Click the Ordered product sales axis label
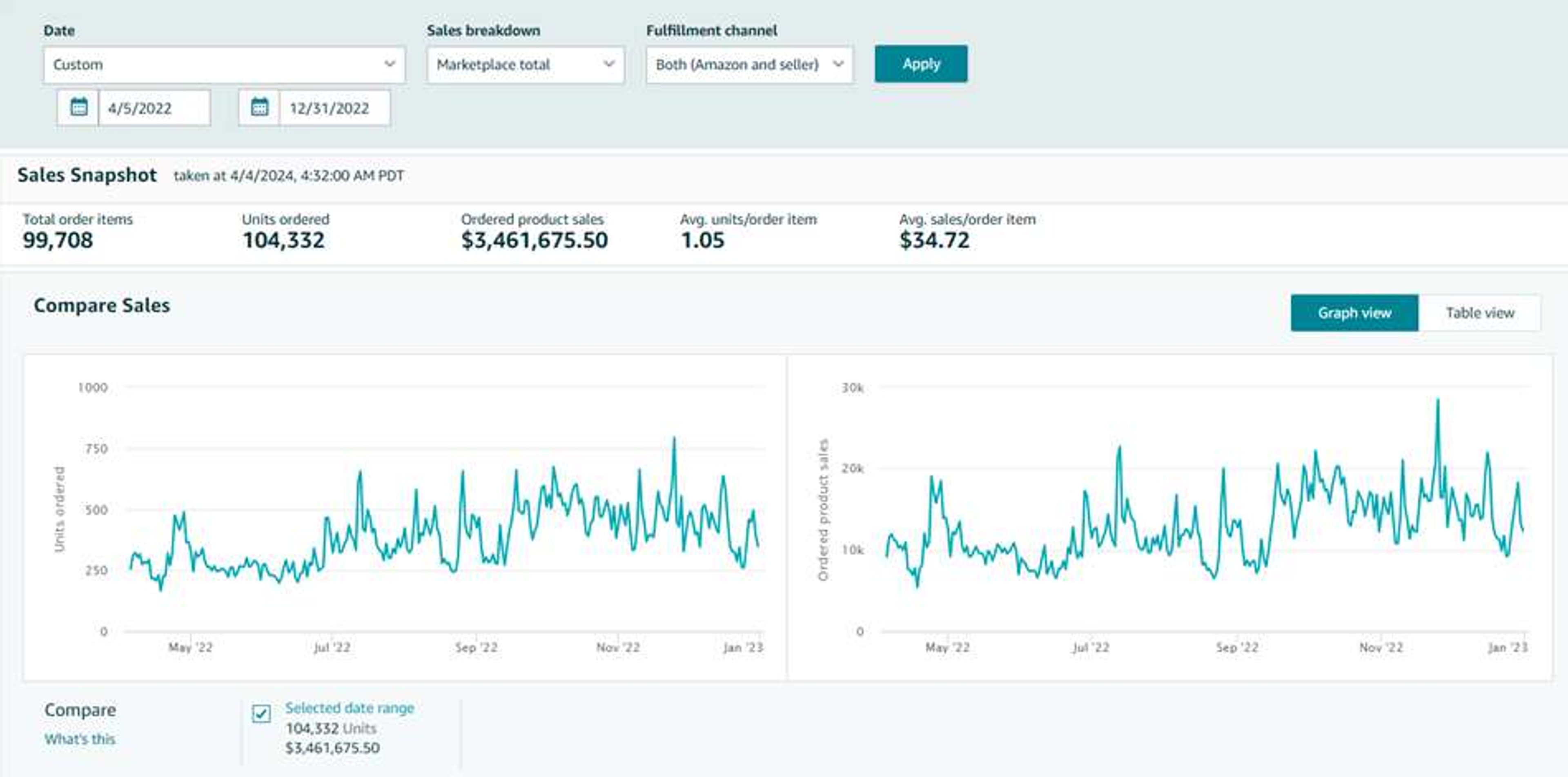The width and height of the screenshot is (1568, 777). pos(823,509)
